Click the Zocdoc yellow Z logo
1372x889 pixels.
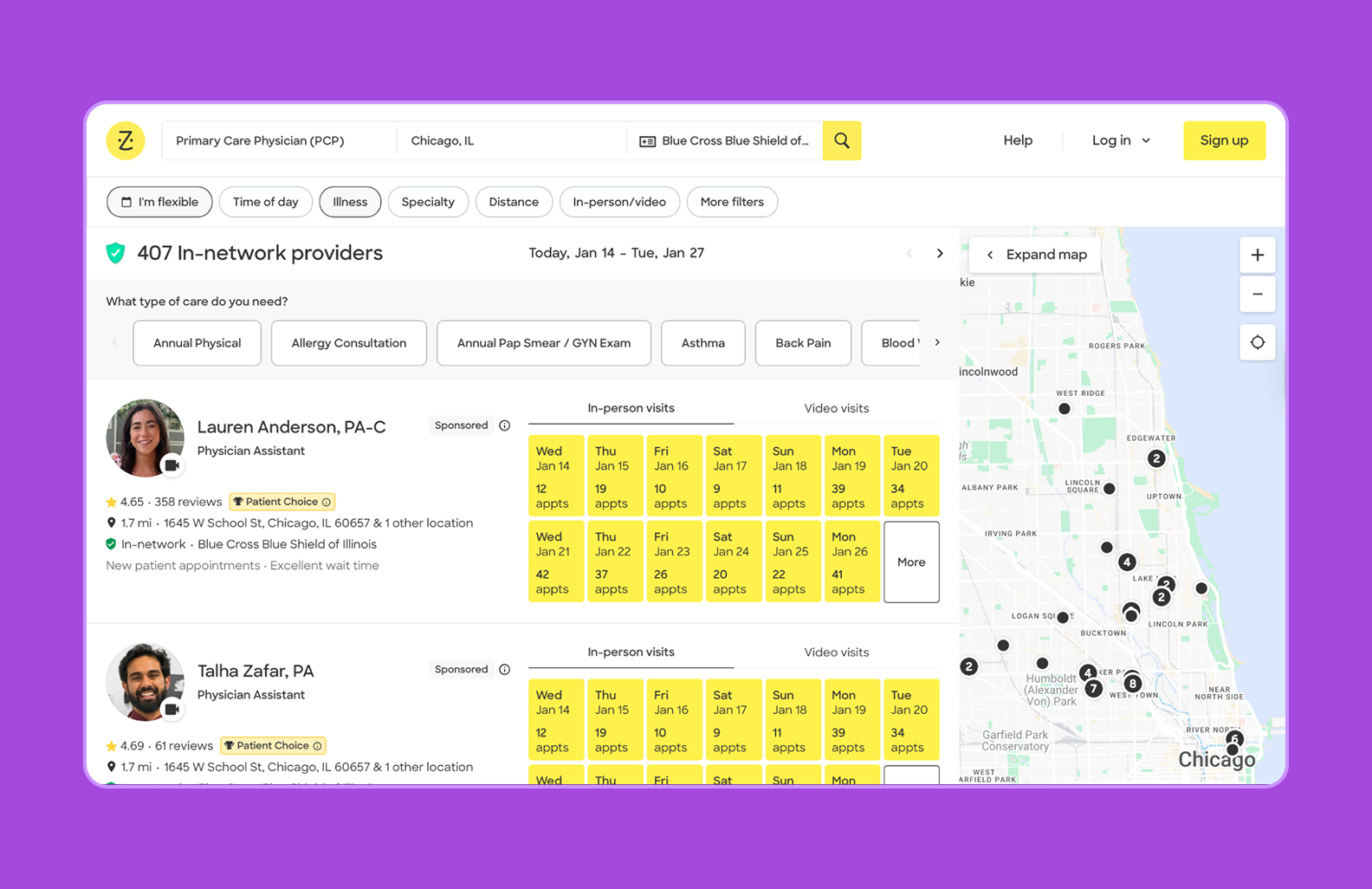[x=126, y=140]
